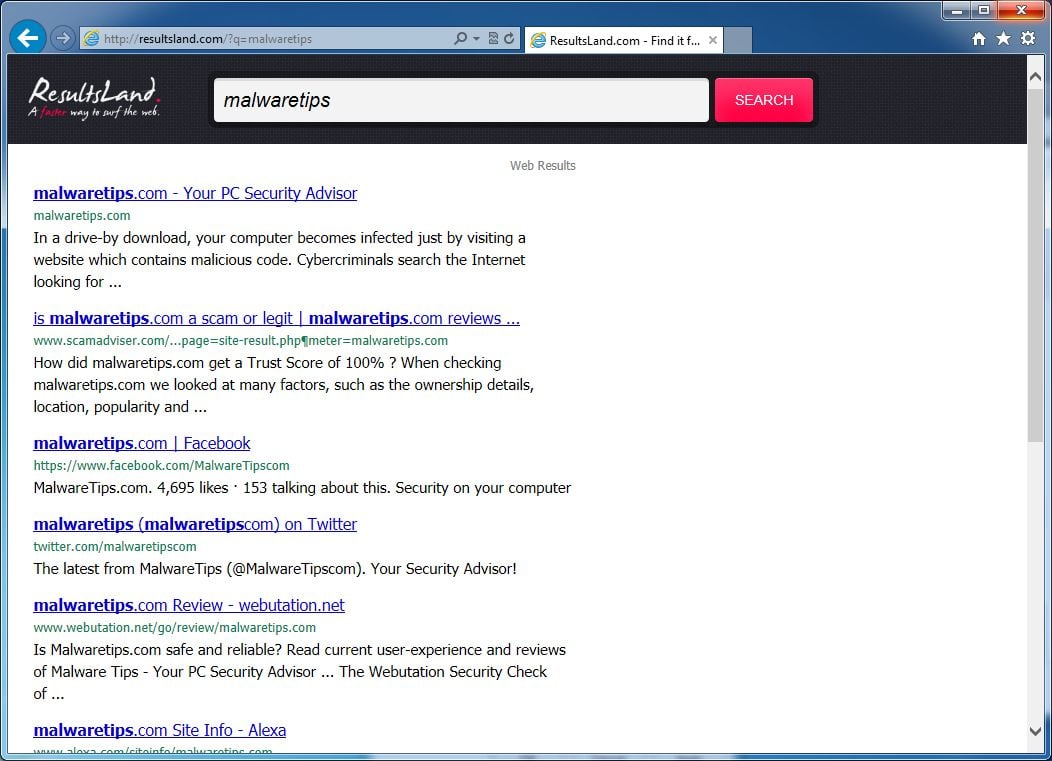
Task: Click the twitter.com/malwaretipscom URL text
Action: (x=115, y=546)
